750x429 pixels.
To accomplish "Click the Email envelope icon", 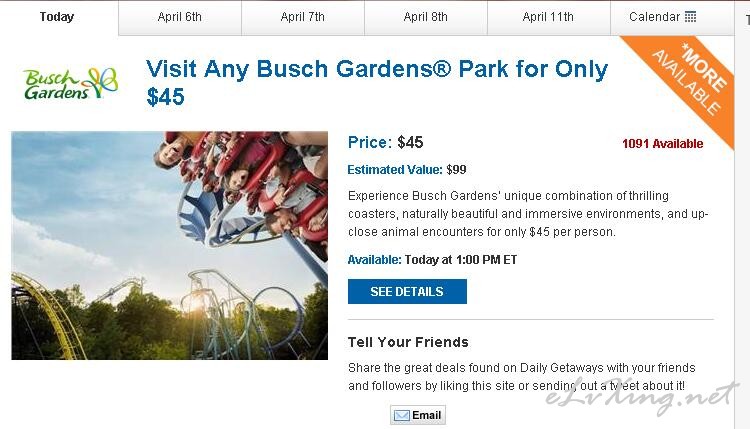I will pyautogui.click(x=401, y=415).
